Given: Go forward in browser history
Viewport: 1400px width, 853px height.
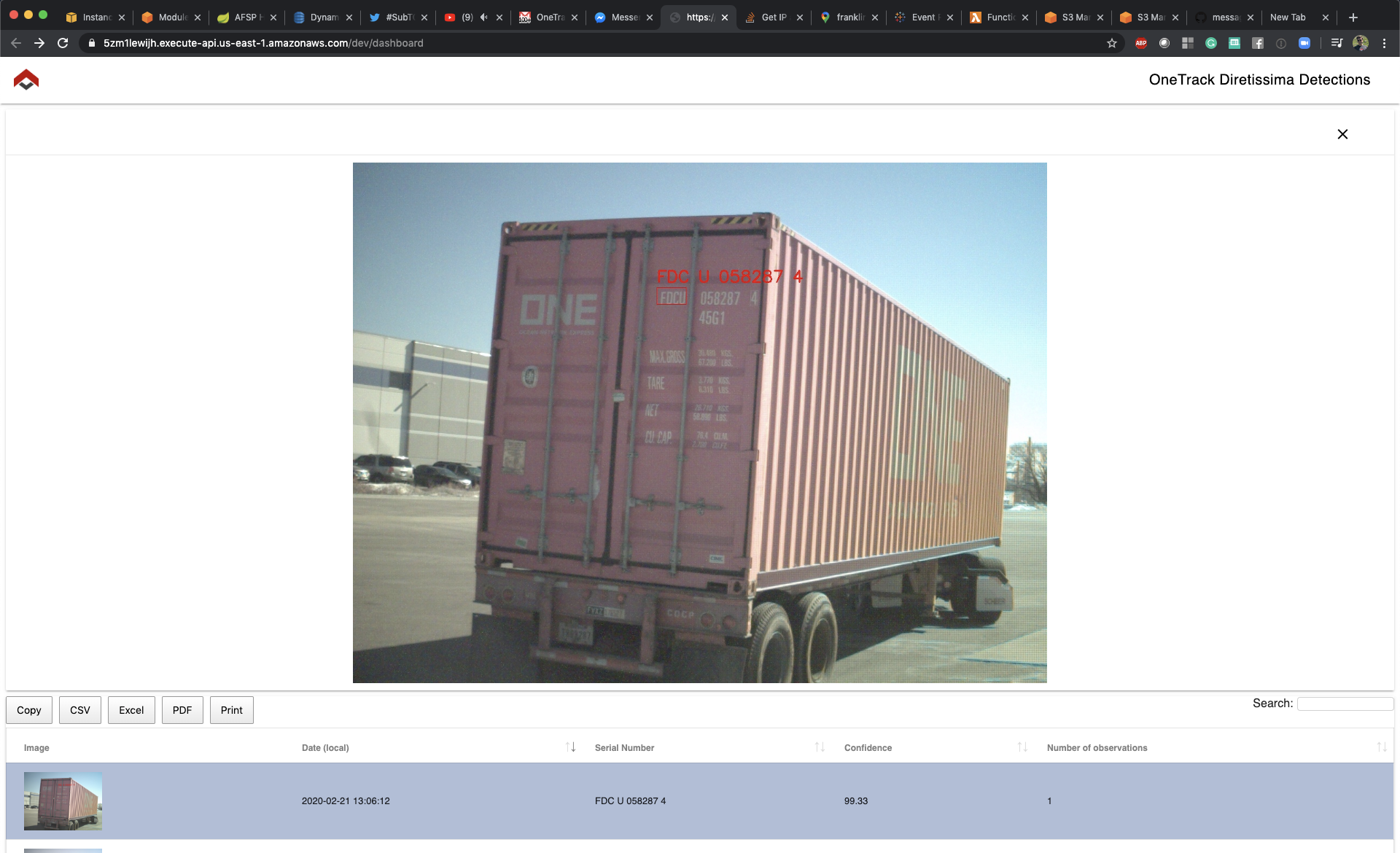Looking at the screenshot, I should (39, 43).
